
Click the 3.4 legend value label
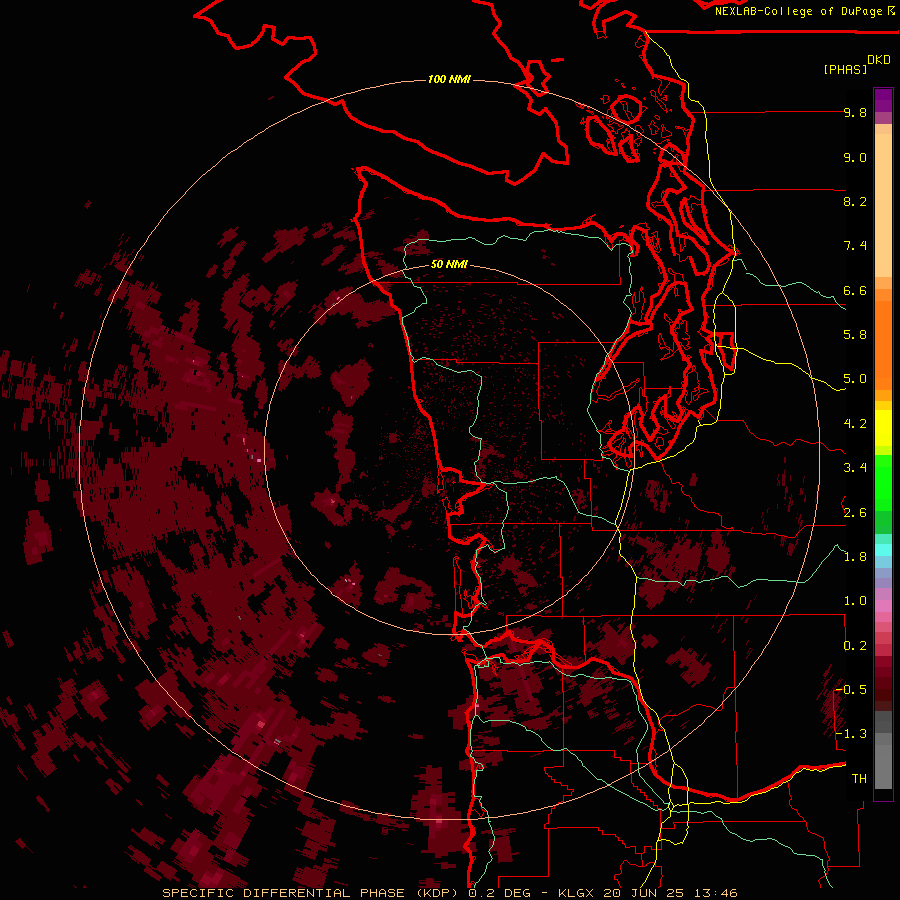coord(855,468)
